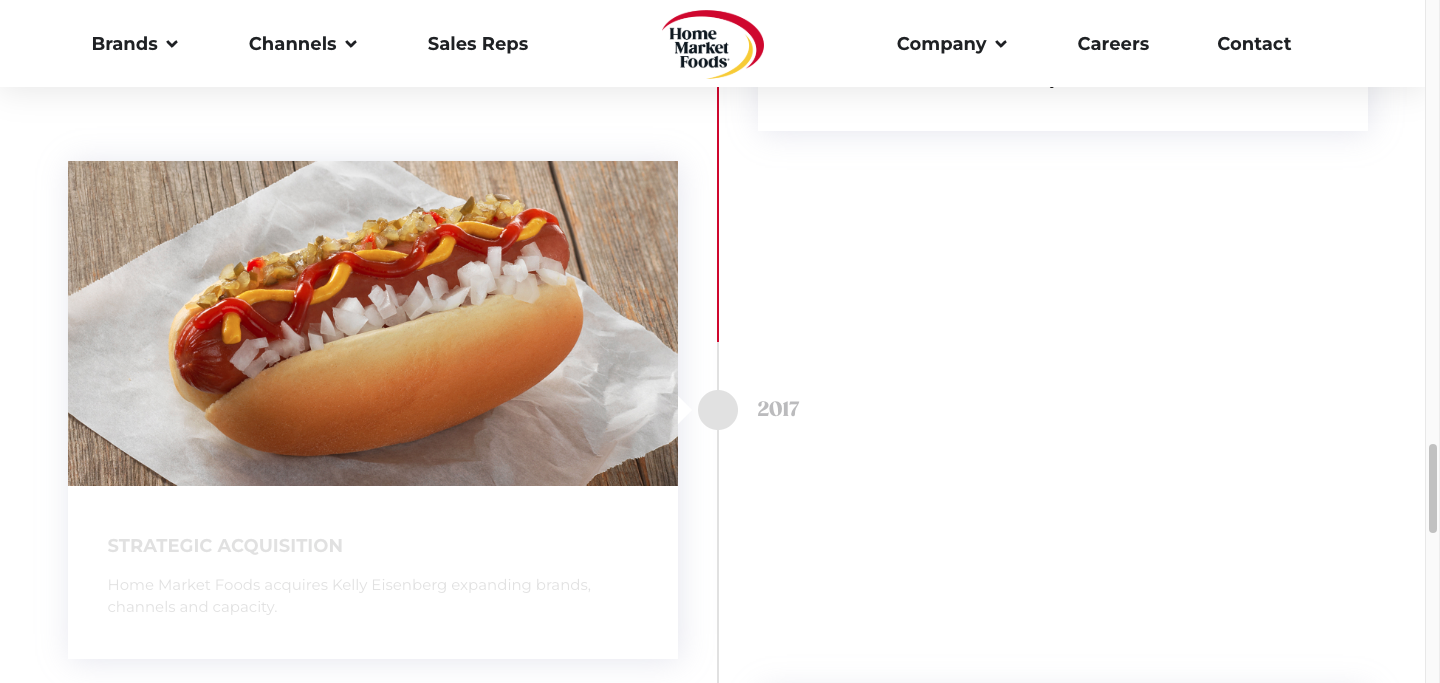Open the Brands menu
This screenshot has height=683, width=1440.
click(135, 44)
